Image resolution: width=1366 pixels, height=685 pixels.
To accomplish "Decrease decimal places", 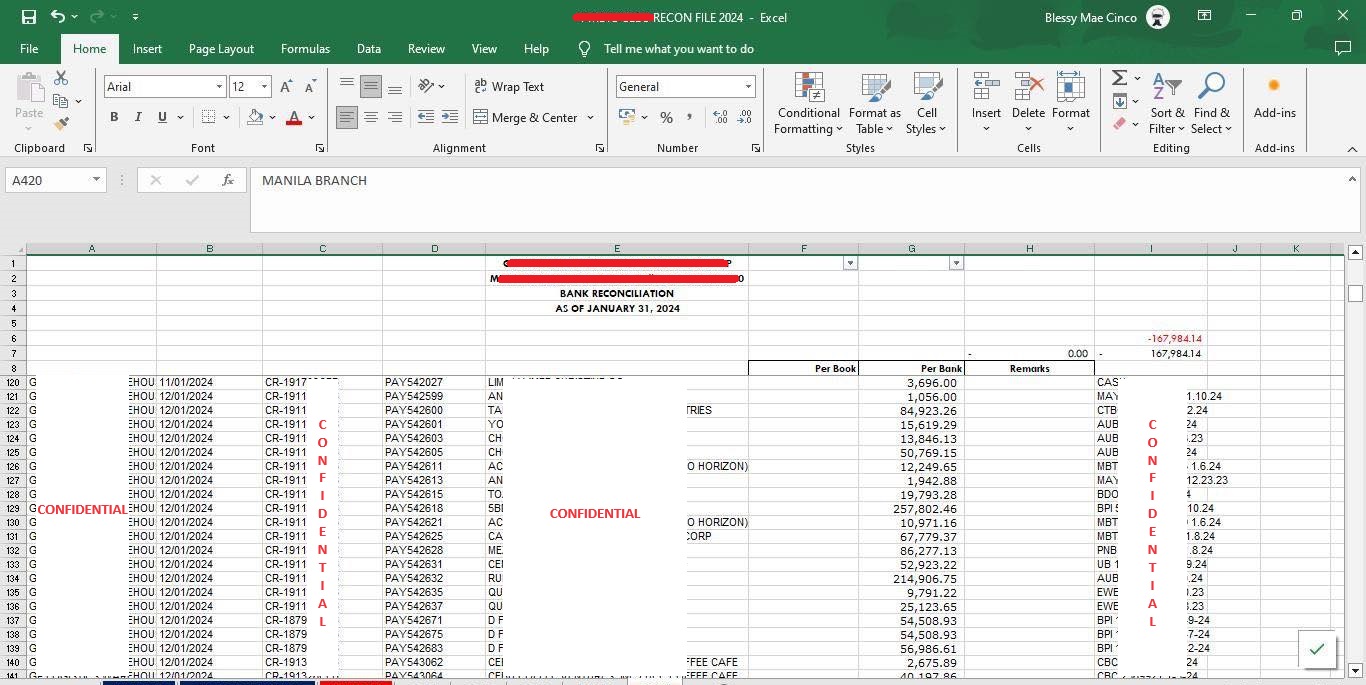I will pyautogui.click(x=744, y=117).
